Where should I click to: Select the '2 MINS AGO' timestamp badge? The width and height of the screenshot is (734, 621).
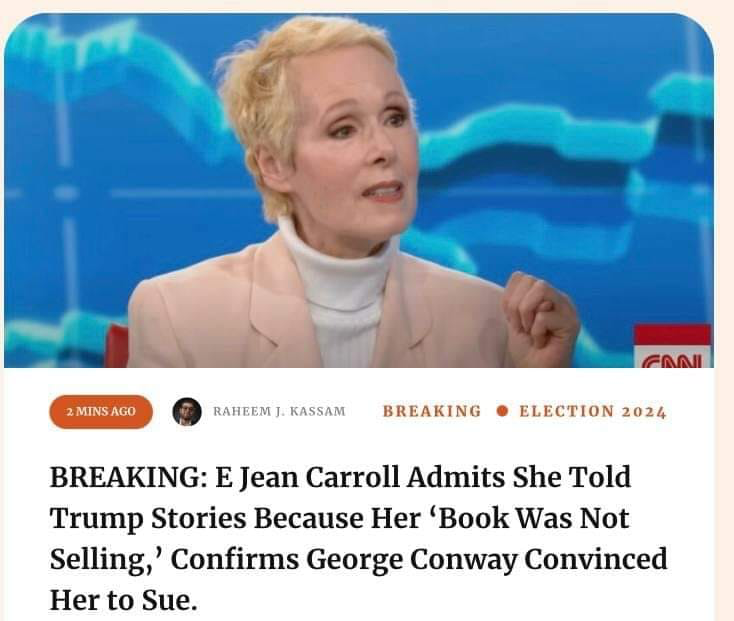click(101, 411)
